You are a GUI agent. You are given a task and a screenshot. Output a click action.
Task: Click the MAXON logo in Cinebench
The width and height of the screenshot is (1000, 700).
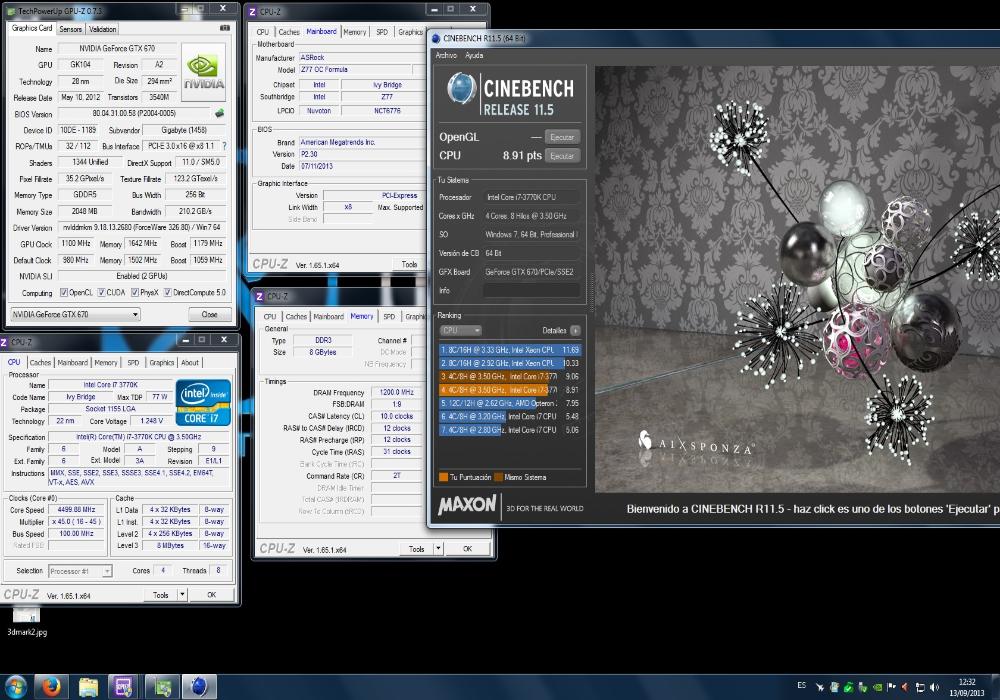[x=467, y=505]
